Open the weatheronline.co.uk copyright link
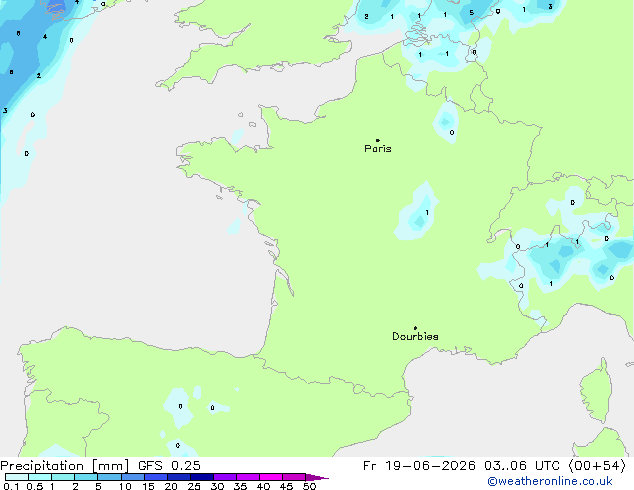 (549, 481)
